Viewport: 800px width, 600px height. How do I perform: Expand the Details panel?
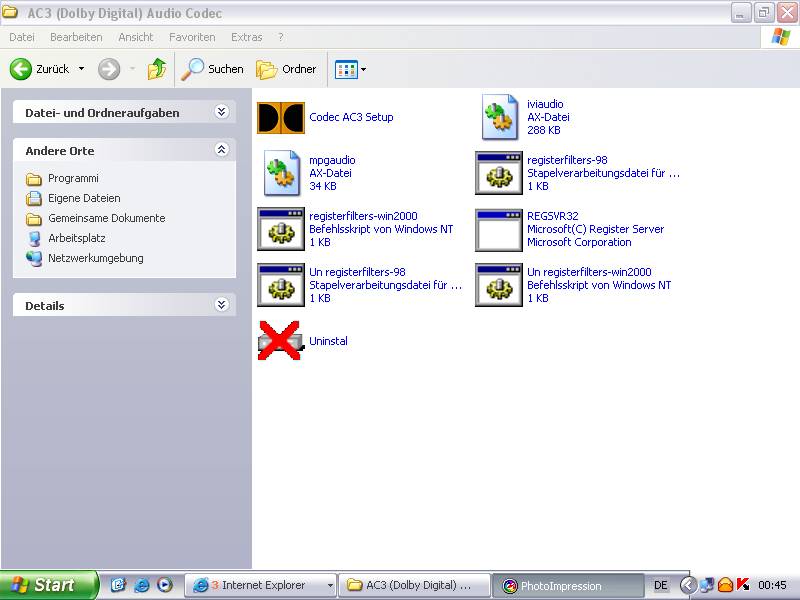(x=221, y=305)
